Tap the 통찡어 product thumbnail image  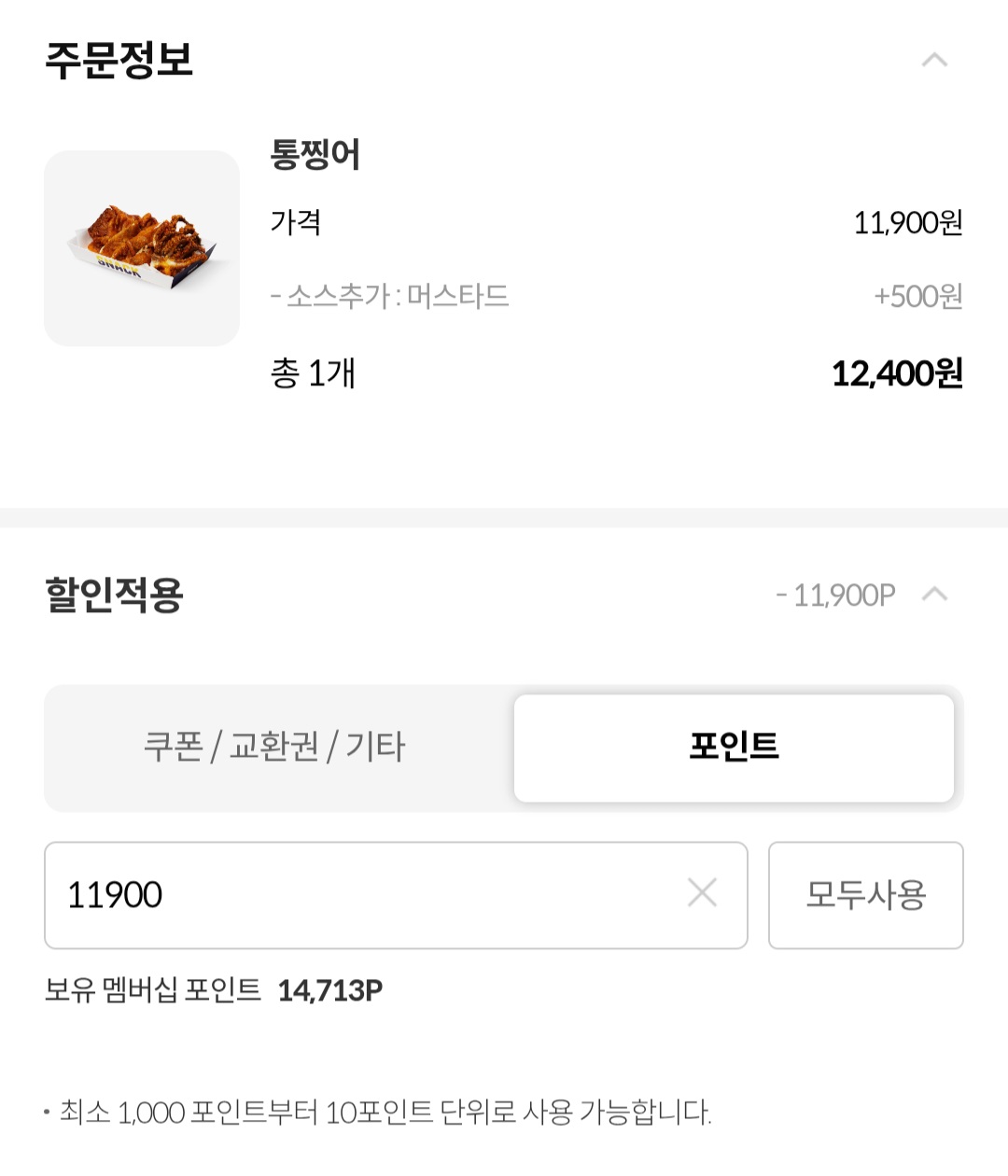pyautogui.click(x=142, y=248)
